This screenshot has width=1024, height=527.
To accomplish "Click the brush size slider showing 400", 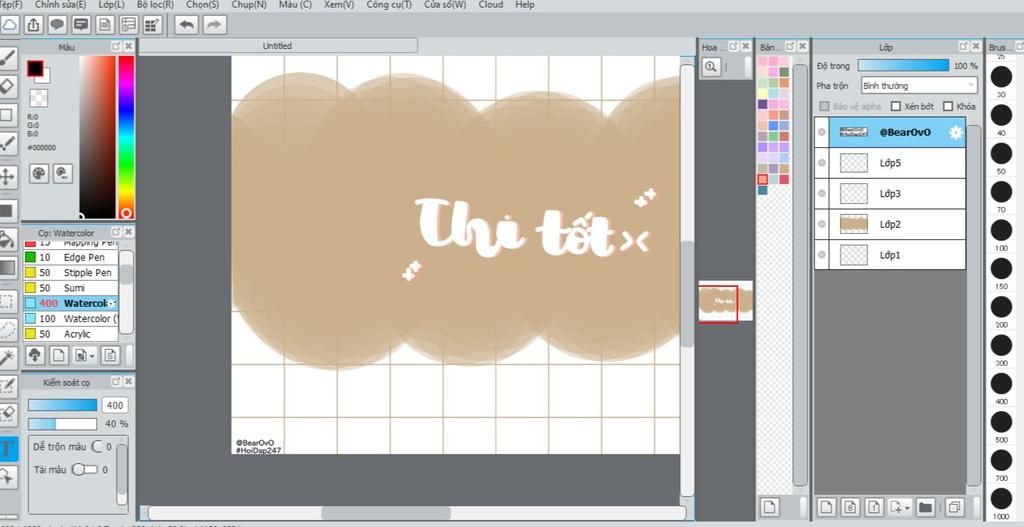I will click(62, 405).
